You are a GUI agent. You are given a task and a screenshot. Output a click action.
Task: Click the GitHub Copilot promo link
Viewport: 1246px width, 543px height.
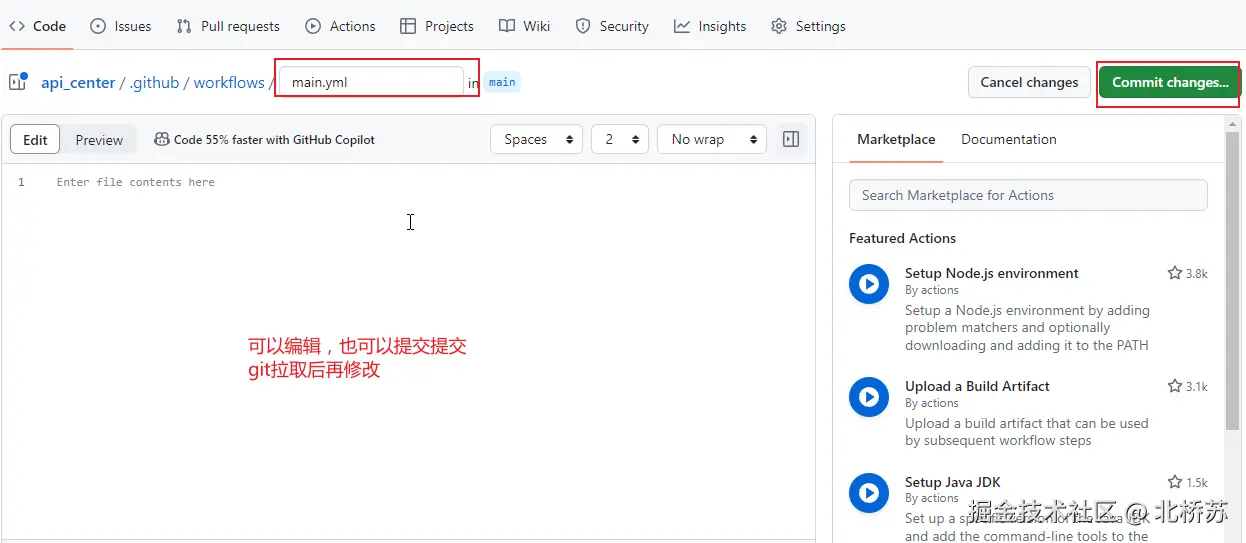(x=274, y=140)
